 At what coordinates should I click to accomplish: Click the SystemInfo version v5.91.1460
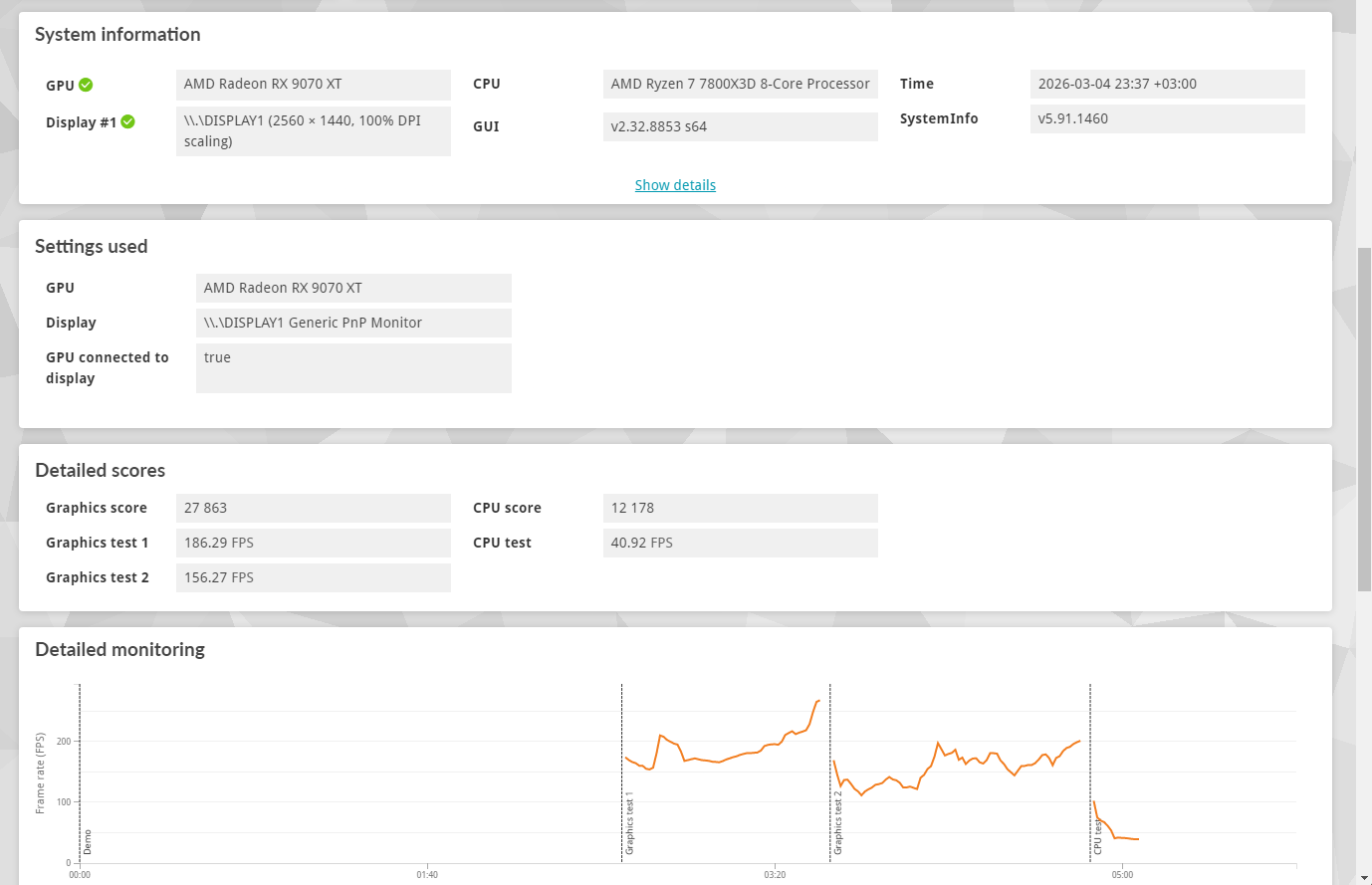[x=1167, y=118]
